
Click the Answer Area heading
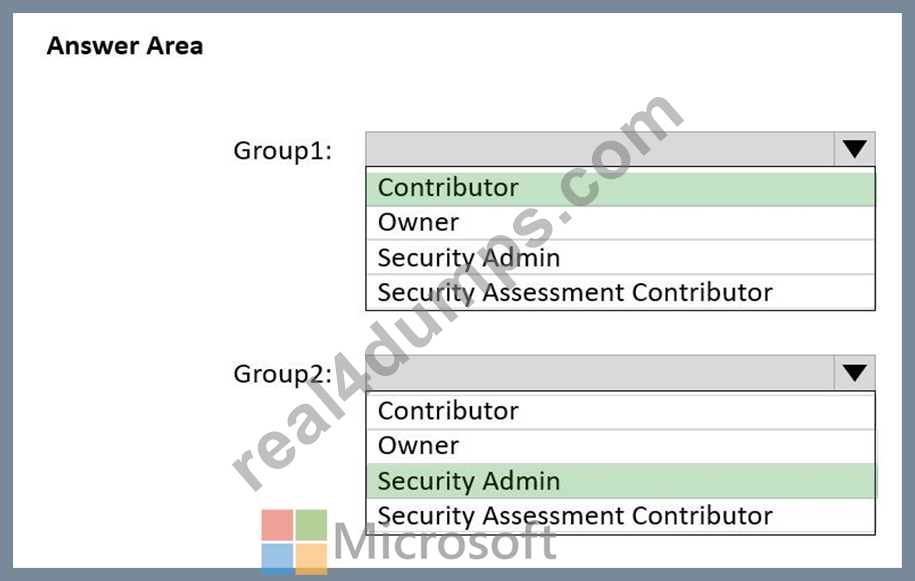tap(125, 46)
